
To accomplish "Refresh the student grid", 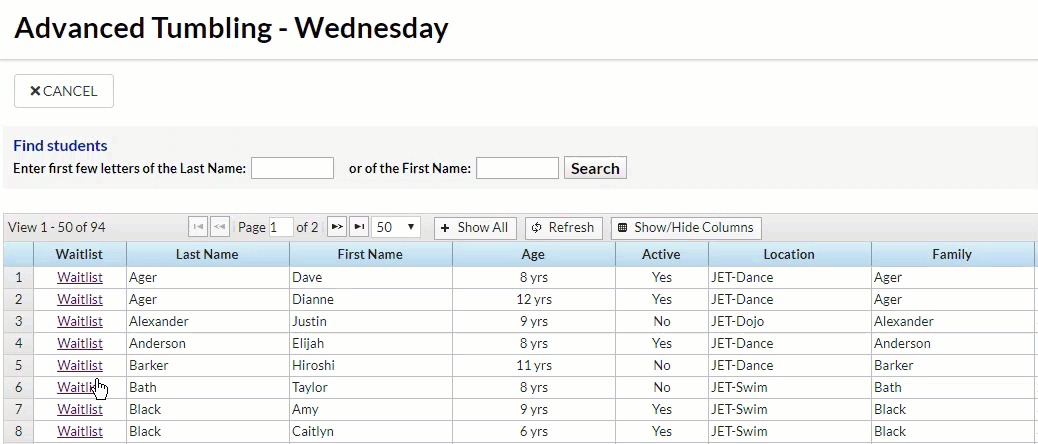I will [563, 228].
